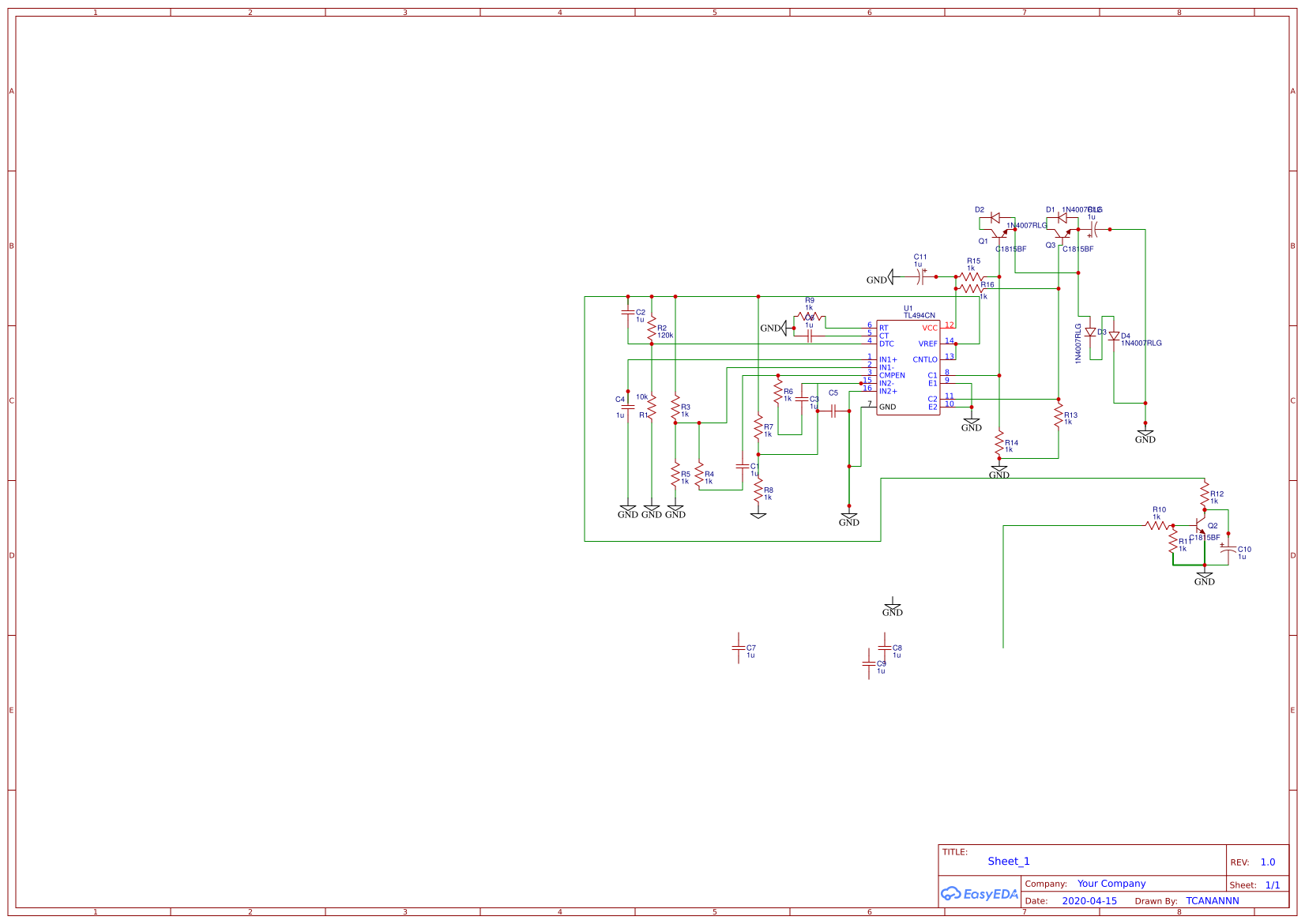
Task: Click the VREF pin 14 label
Action: pos(927,344)
